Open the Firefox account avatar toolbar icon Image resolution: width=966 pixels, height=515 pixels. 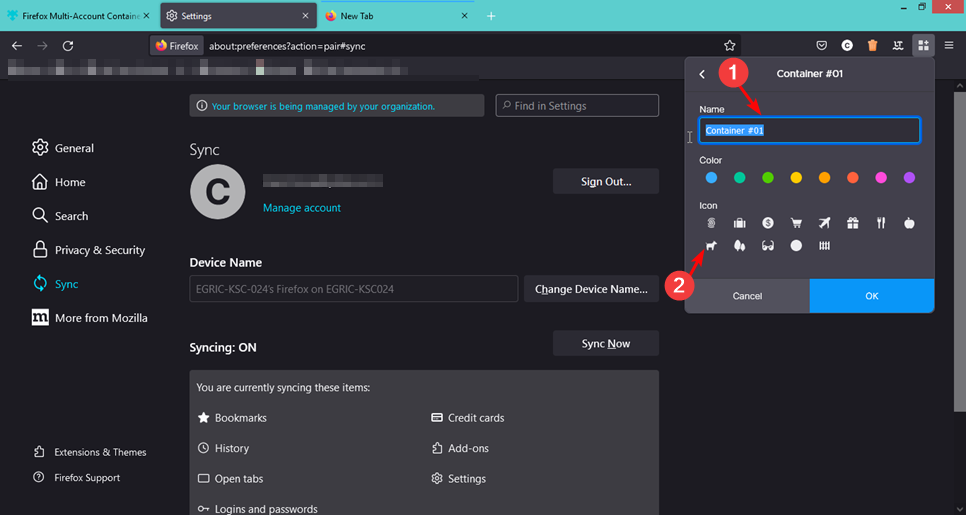click(x=847, y=46)
